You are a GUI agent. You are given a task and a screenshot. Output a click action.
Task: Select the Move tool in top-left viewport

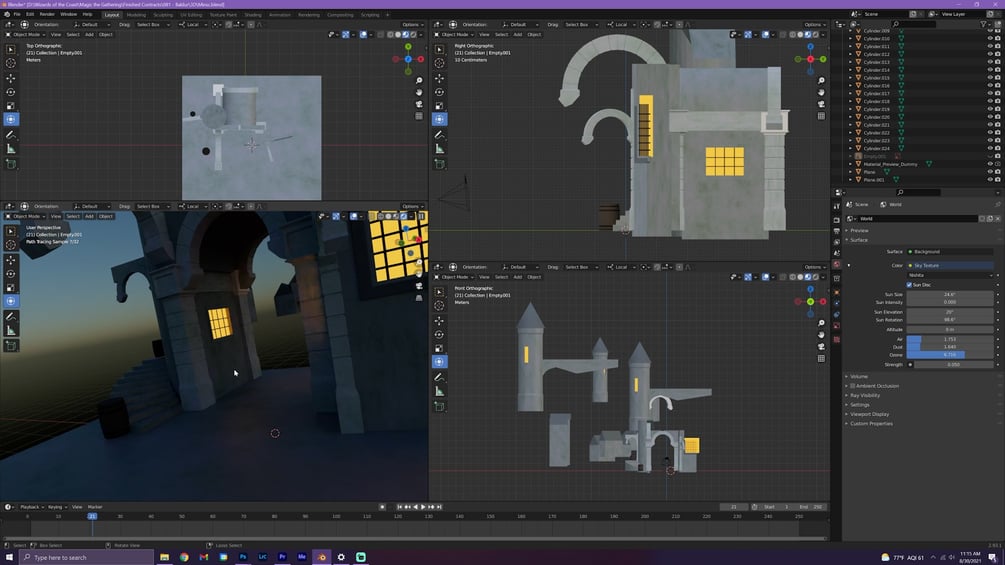pyautogui.click(x=11, y=77)
